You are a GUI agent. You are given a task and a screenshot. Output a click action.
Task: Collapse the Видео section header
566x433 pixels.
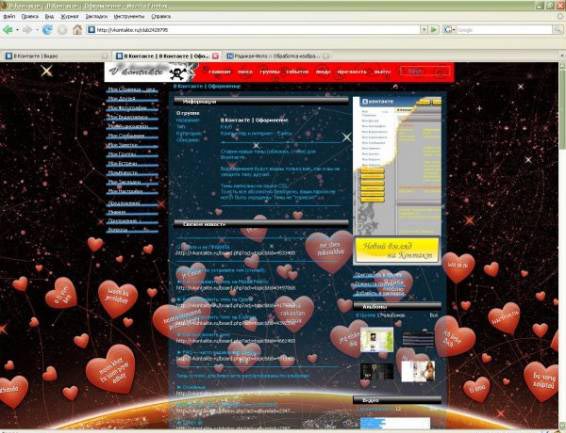(x=397, y=400)
